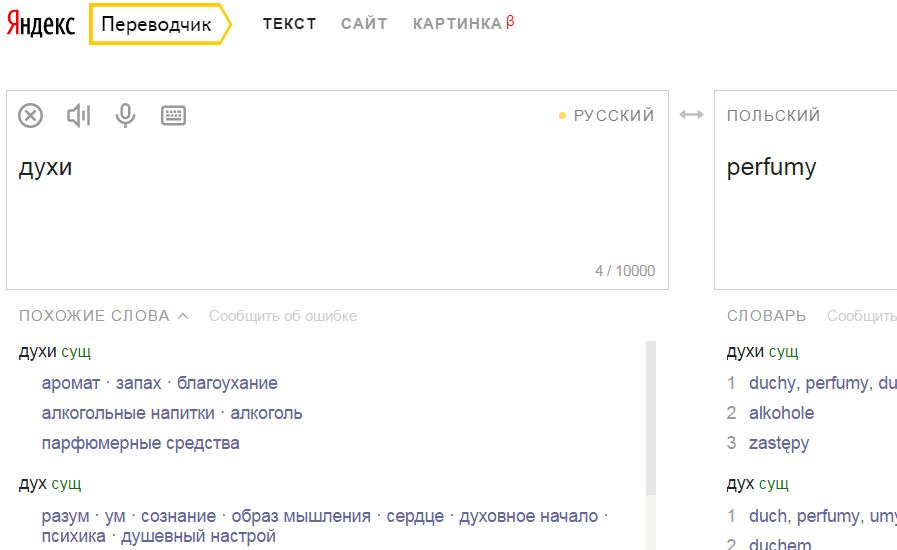Click dictionary translation duchy
The width and height of the screenshot is (897, 550).
(x=771, y=383)
